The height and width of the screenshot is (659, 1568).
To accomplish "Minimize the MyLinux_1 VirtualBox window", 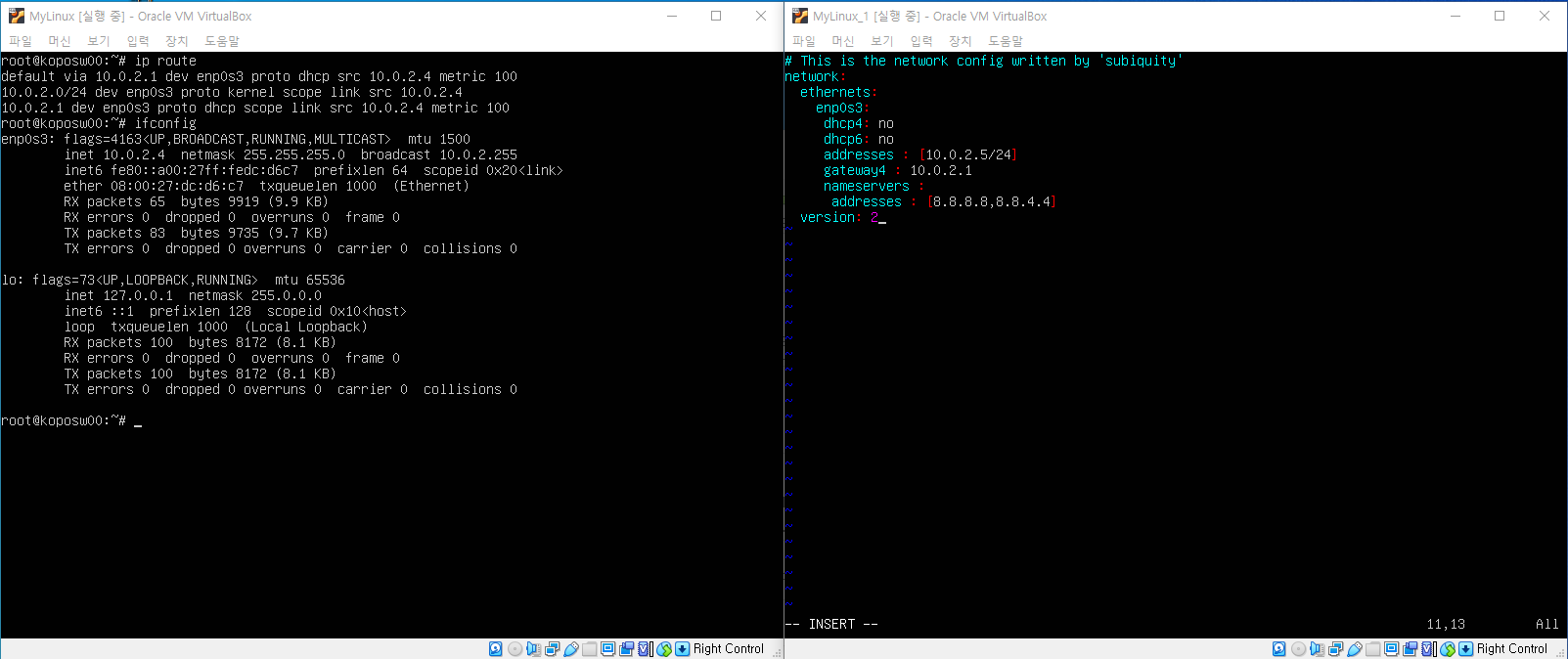I will 1456,16.
